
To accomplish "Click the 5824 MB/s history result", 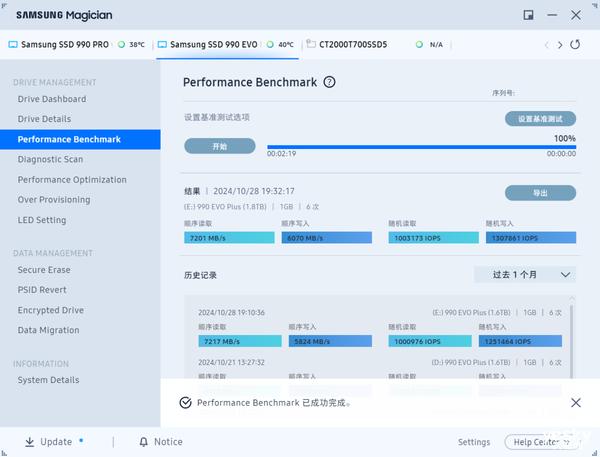I will (330, 341).
